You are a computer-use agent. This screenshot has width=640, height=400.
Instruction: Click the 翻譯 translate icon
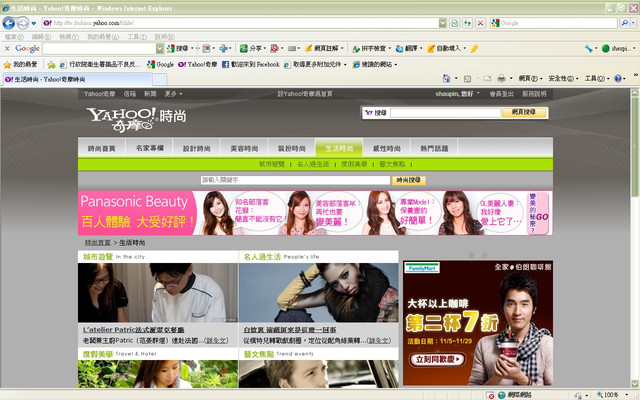coord(400,49)
